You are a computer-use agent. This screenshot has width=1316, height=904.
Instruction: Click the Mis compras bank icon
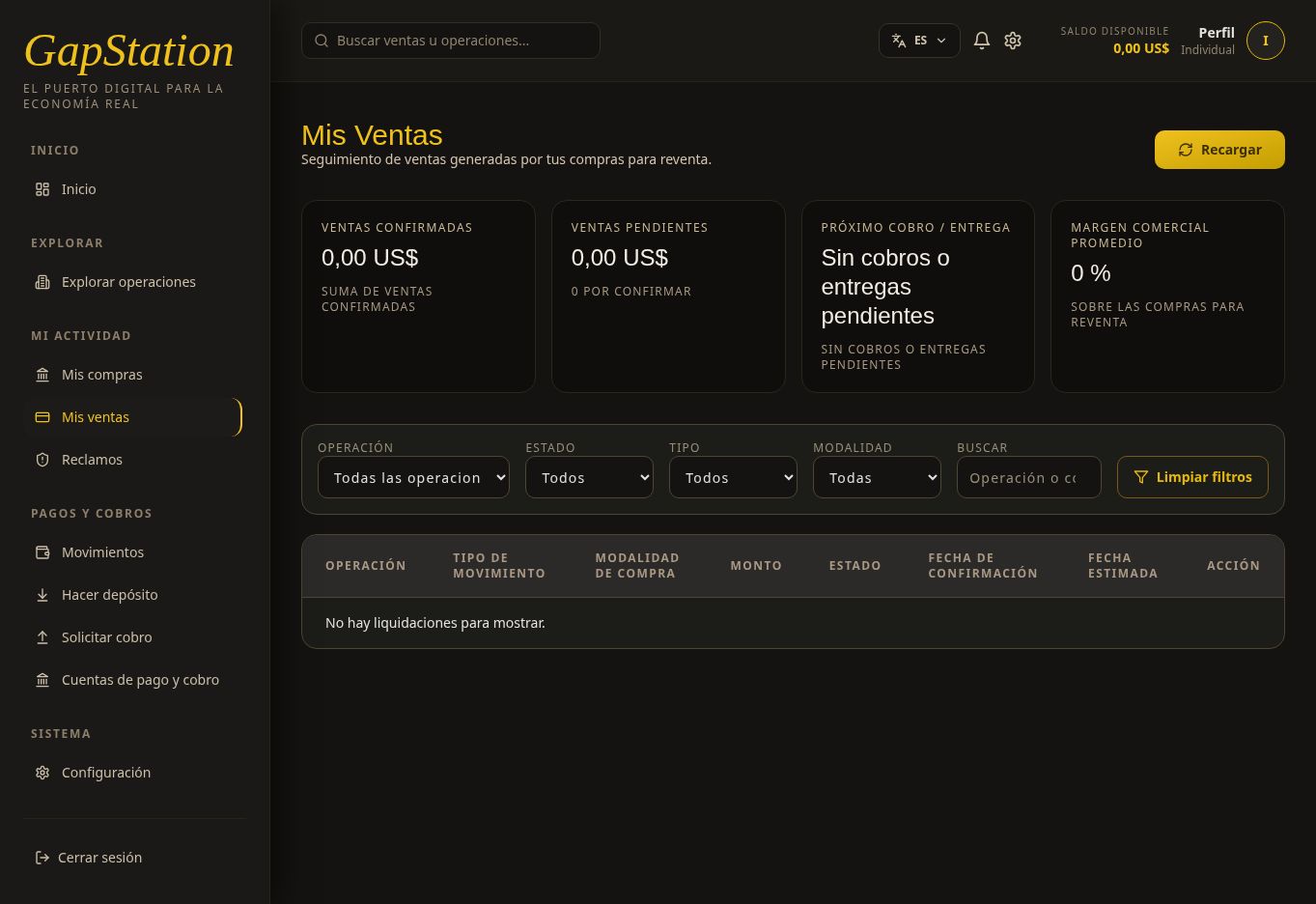click(42, 375)
